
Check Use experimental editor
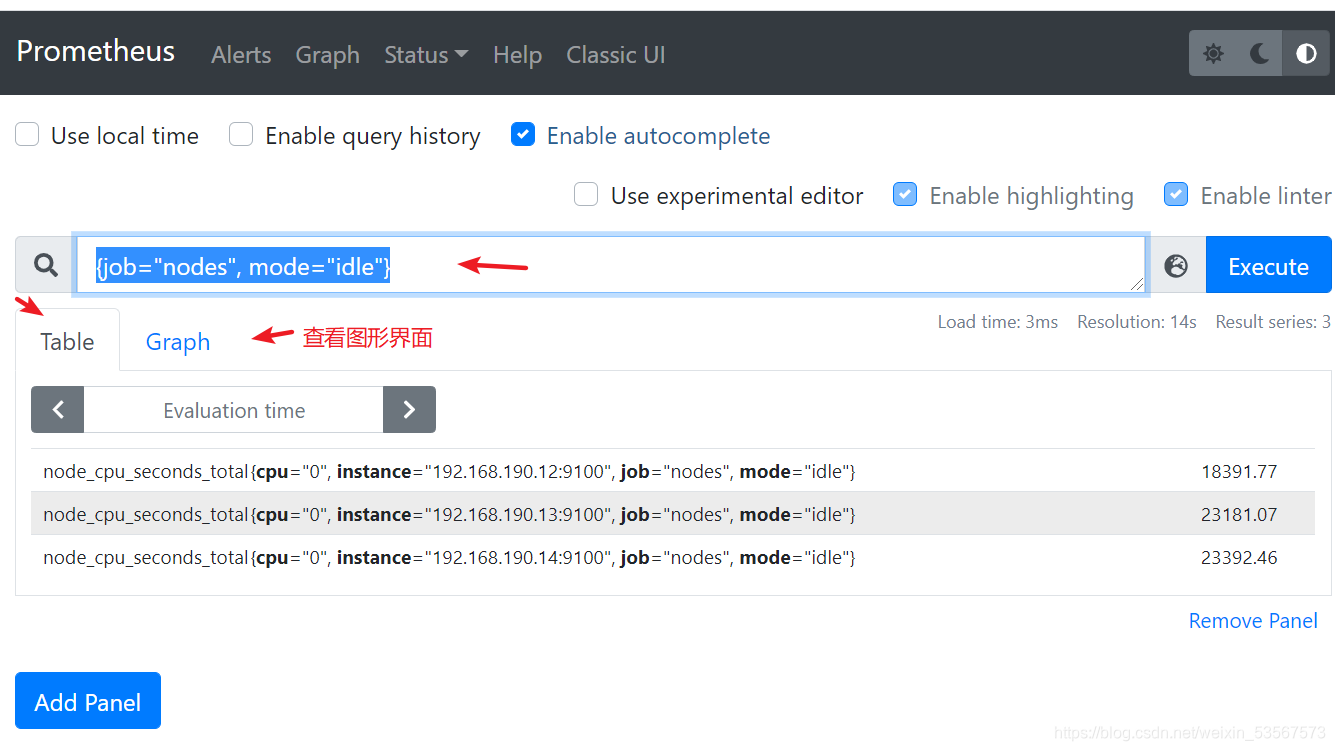coord(586,195)
